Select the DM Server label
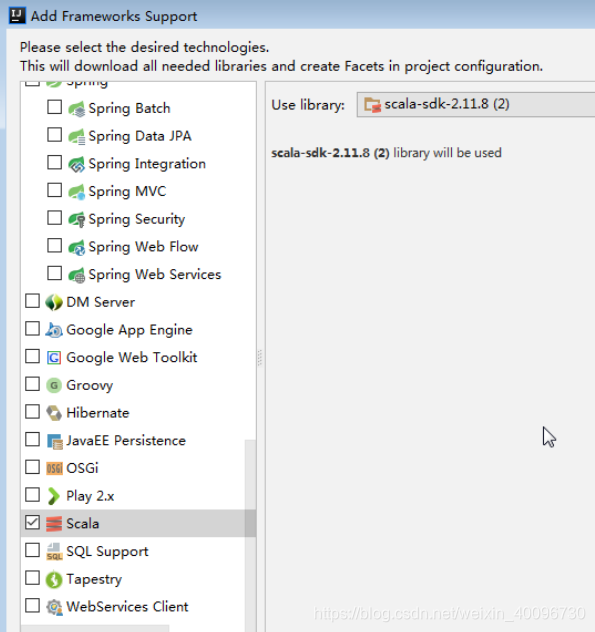This screenshot has width=595, height=632. (101, 302)
